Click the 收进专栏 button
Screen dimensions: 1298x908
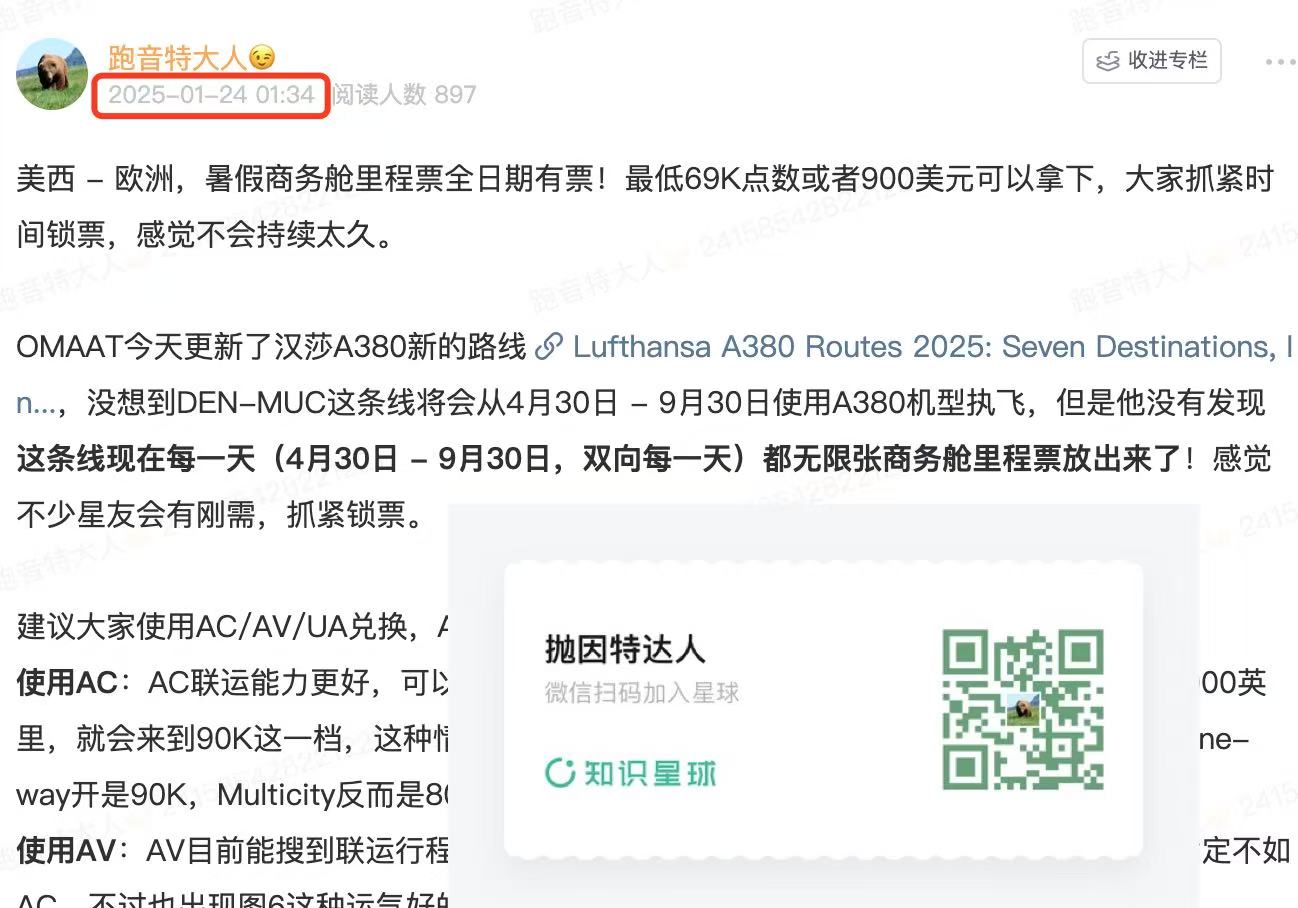pos(1152,61)
